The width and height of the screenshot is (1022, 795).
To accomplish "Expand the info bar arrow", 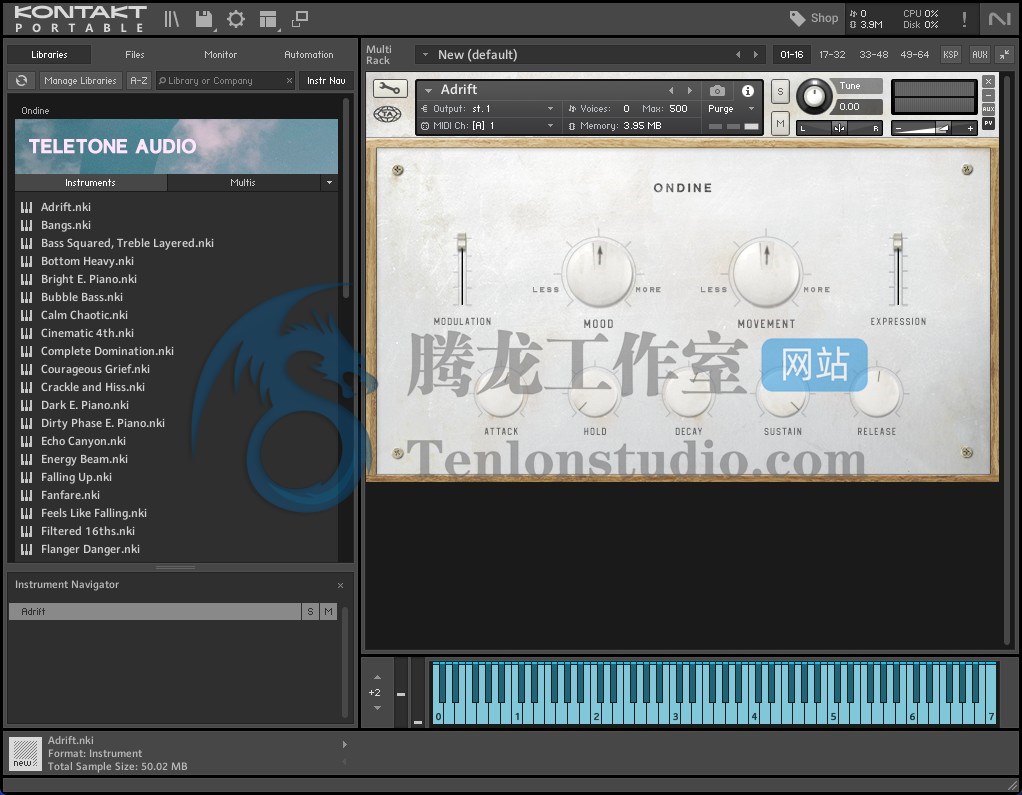I will pyautogui.click(x=345, y=744).
